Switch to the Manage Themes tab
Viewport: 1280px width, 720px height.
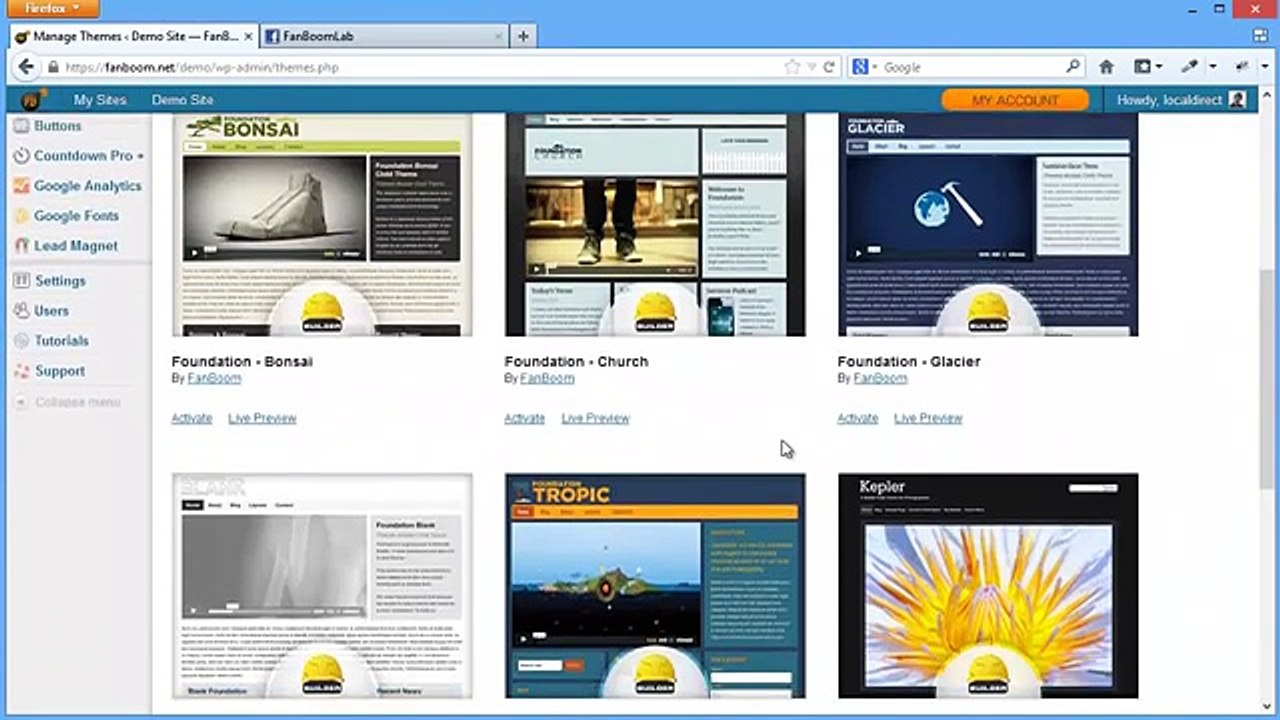coord(133,36)
